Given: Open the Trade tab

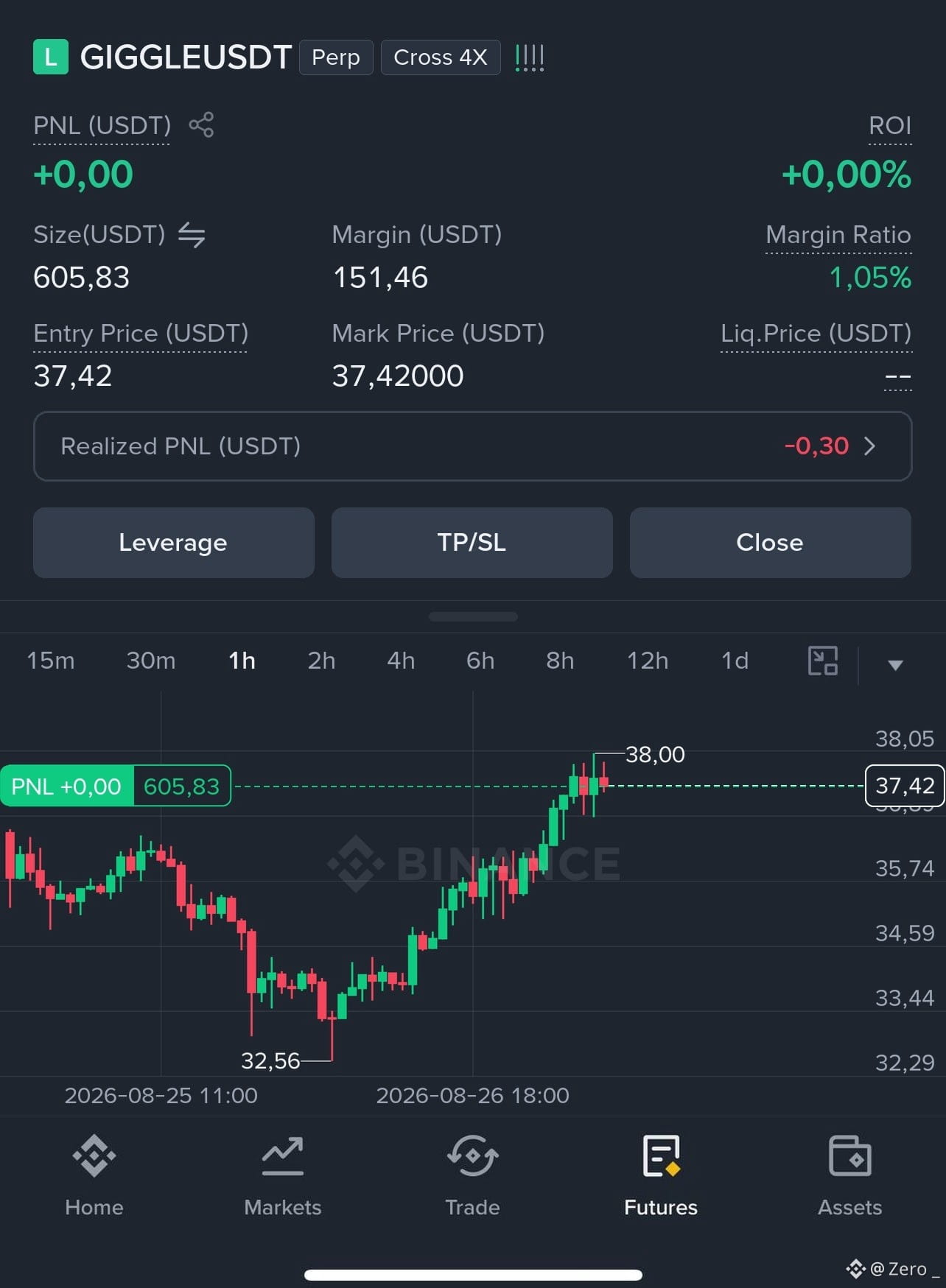Looking at the screenshot, I should point(472,1176).
